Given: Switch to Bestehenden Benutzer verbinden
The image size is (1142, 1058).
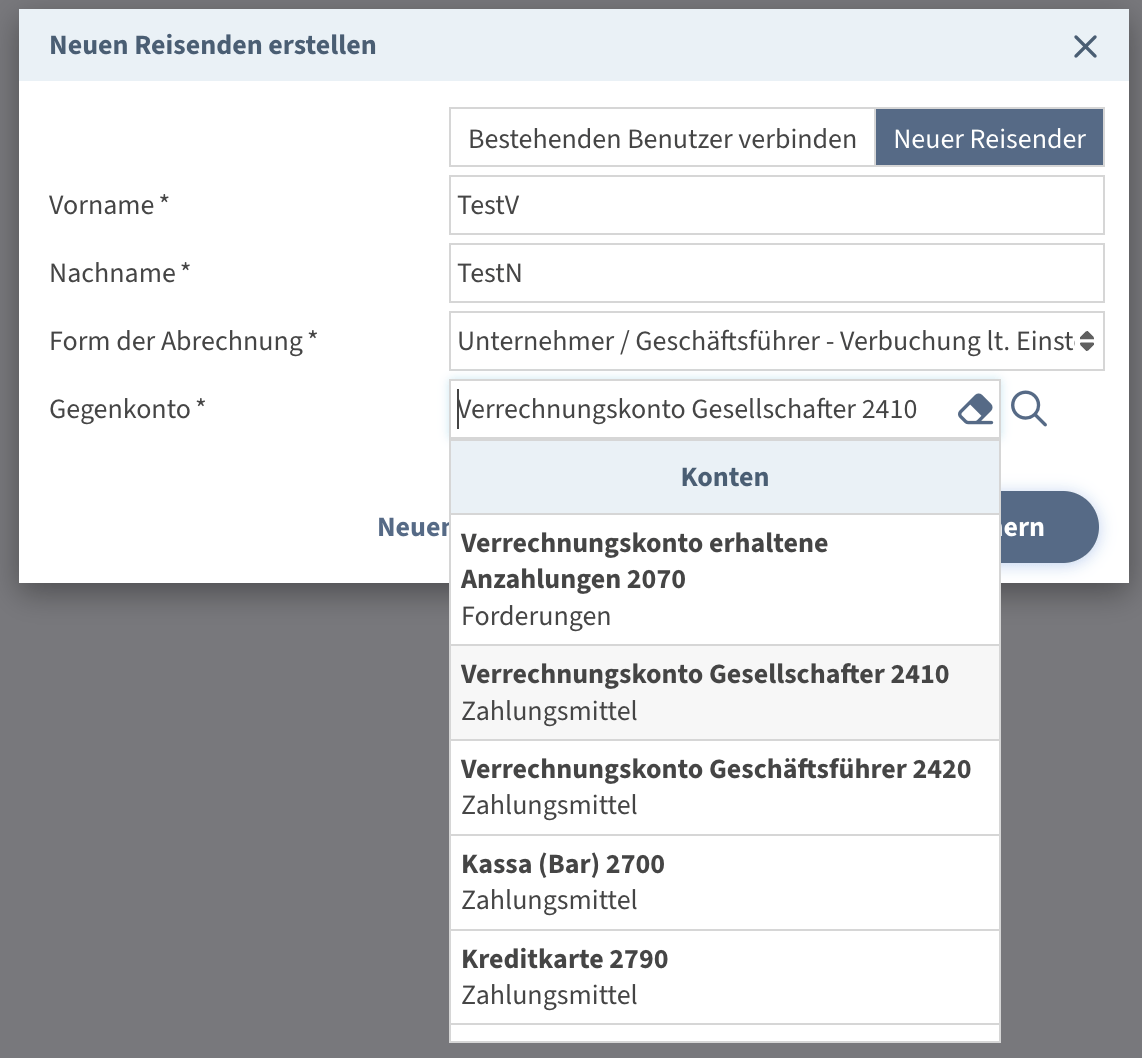Looking at the screenshot, I should (662, 138).
